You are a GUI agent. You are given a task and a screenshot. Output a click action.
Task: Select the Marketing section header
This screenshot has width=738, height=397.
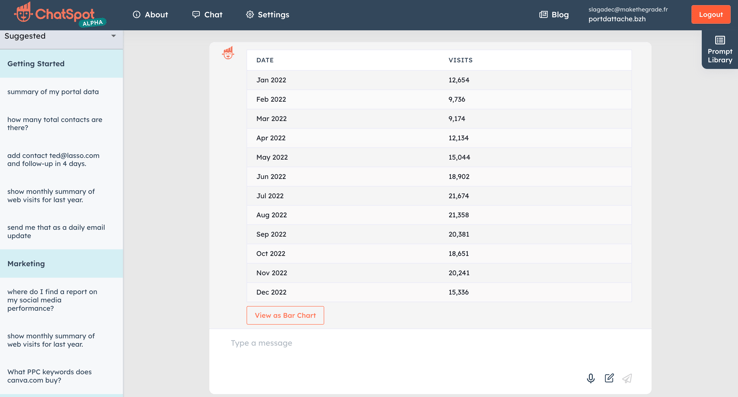(x=61, y=264)
